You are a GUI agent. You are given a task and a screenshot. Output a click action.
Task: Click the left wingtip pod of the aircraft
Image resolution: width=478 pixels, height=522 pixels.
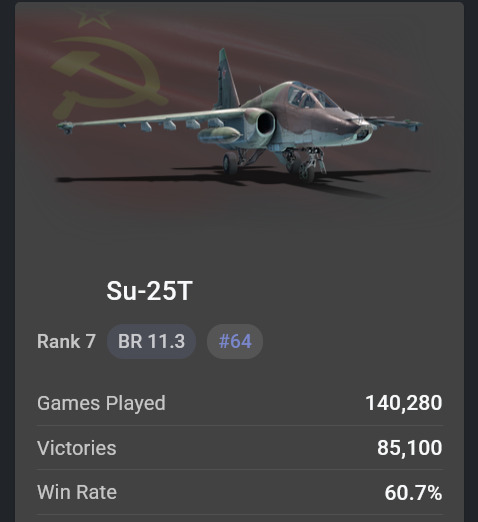click(x=65, y=127)
